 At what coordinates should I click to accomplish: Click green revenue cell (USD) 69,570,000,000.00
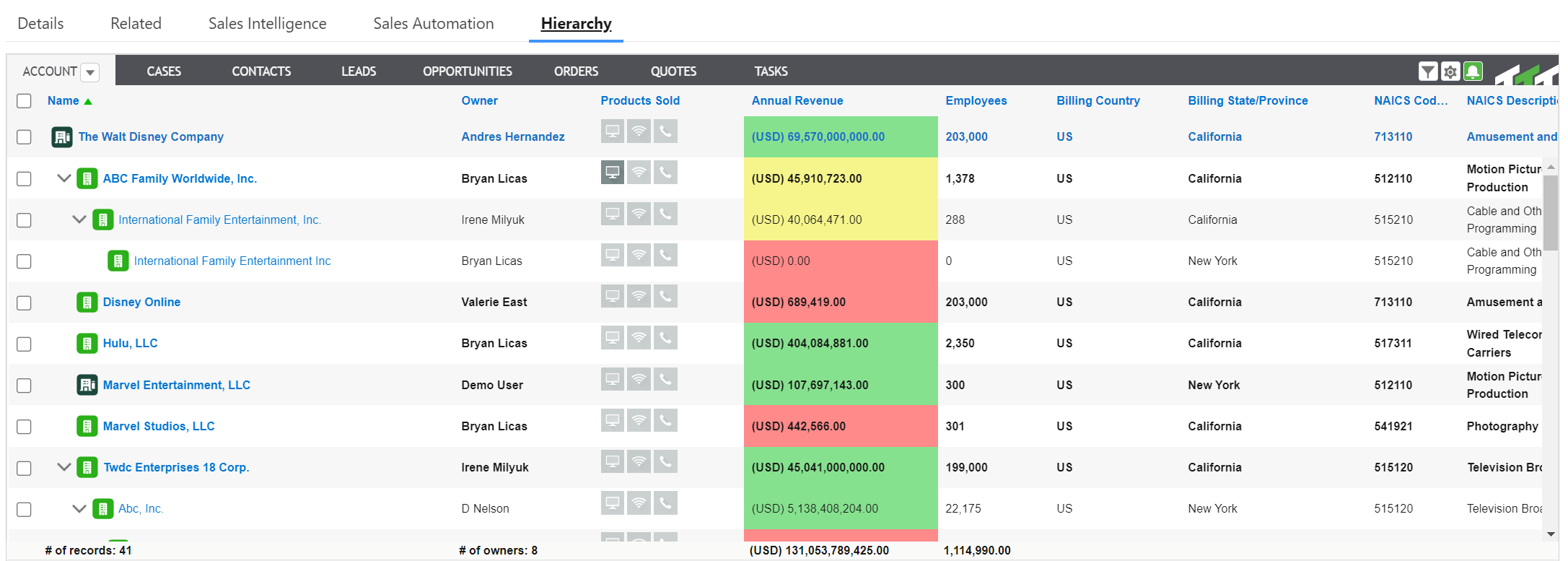841,136
